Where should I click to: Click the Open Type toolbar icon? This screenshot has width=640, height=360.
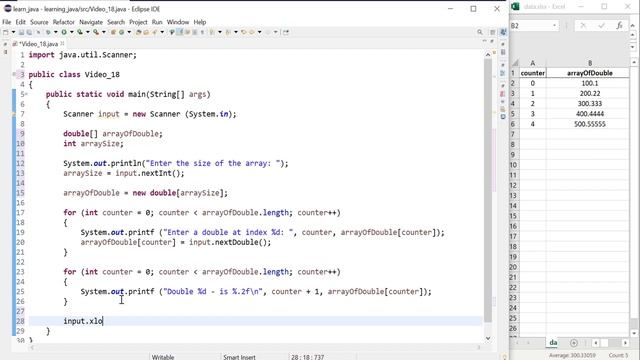[138, 32]
